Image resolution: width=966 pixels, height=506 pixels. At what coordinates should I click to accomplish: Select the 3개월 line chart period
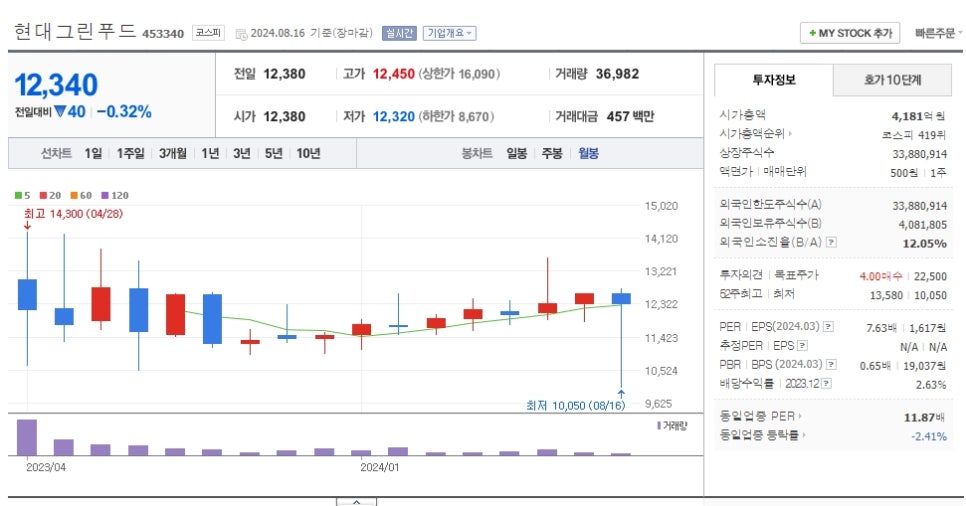(x=172, y=153)
